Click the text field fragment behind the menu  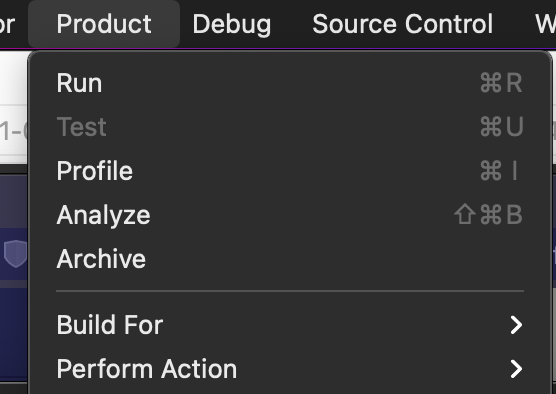pyautogui.click(x=13, y=131)
